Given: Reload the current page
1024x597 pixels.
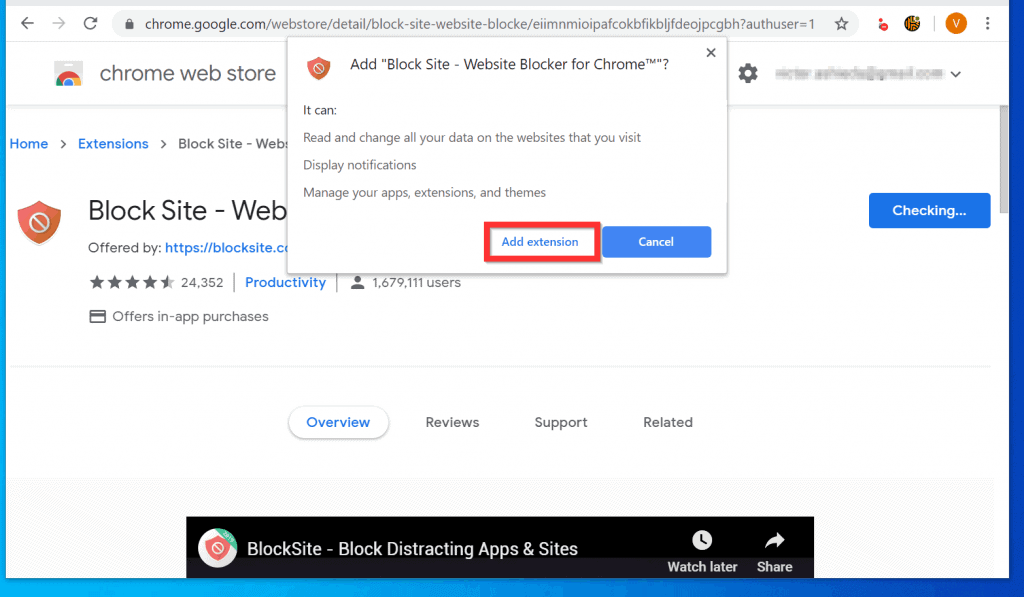Looking at the screenshot, I should 90,24.
